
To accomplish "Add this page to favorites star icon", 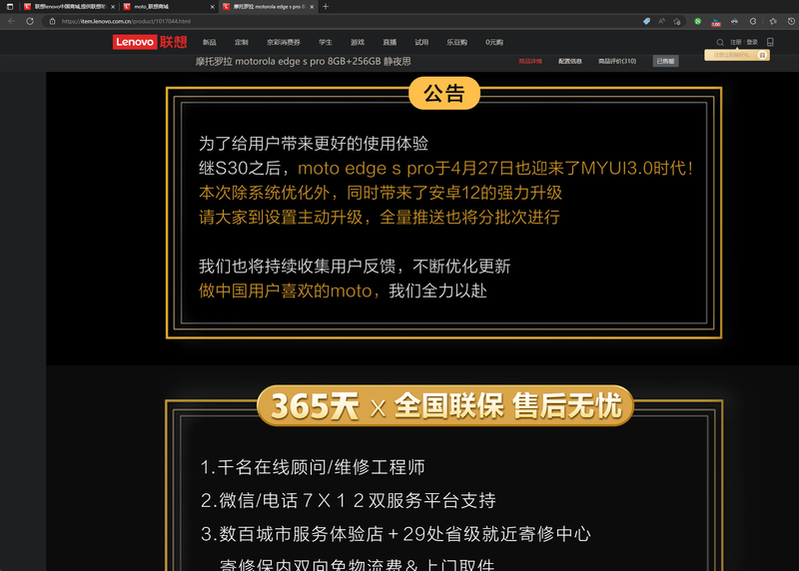I will 677,21.
